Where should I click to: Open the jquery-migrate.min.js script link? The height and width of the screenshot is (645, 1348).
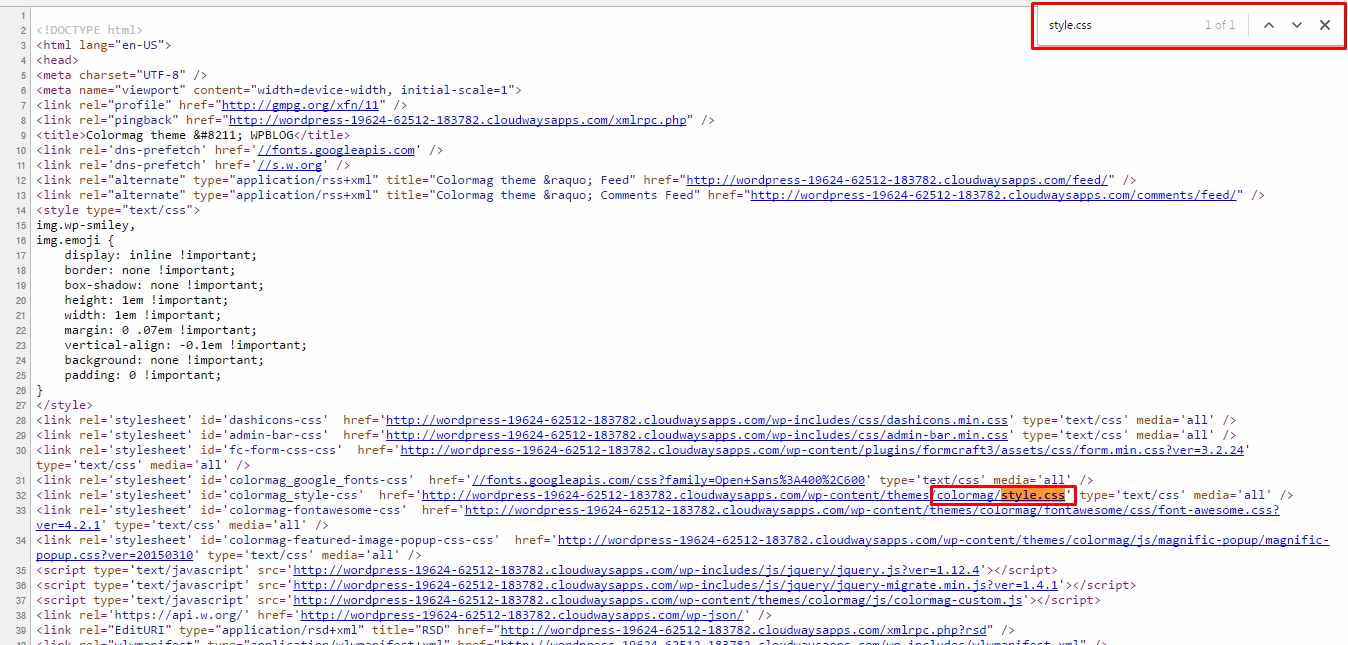click(675, 585)
